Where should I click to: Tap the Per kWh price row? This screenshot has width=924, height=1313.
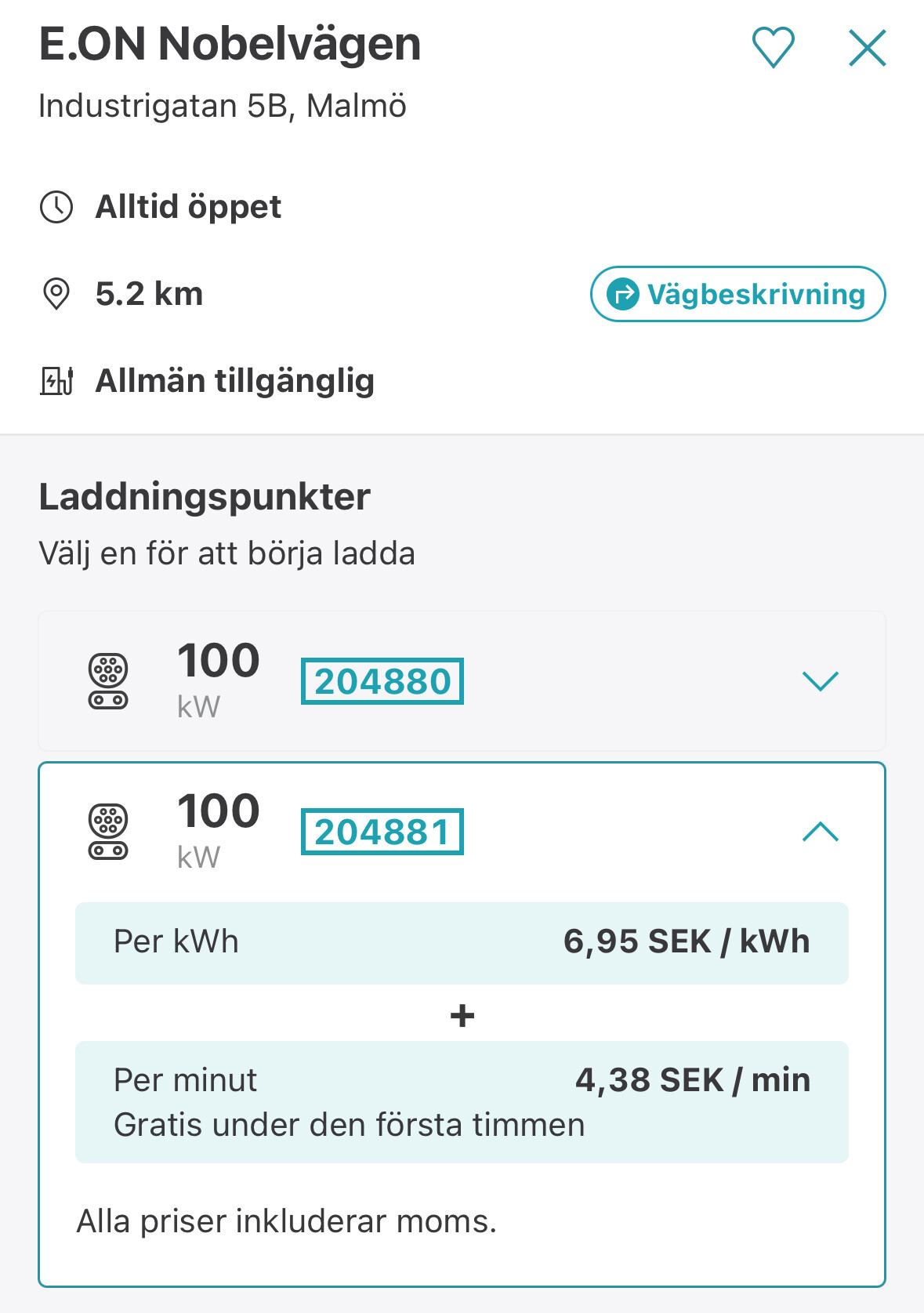(x=462, y=943)
